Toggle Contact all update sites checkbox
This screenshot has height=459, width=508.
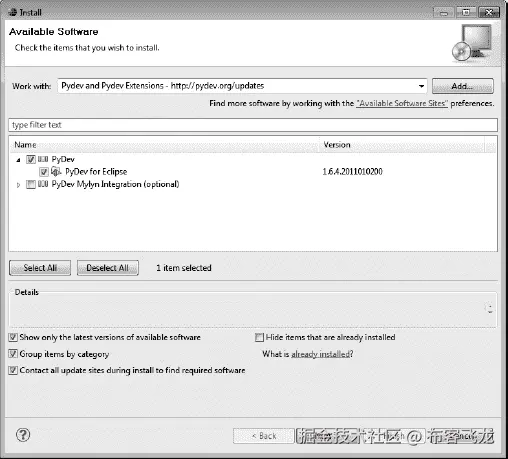pyautogui.click(x=13, y=370)
